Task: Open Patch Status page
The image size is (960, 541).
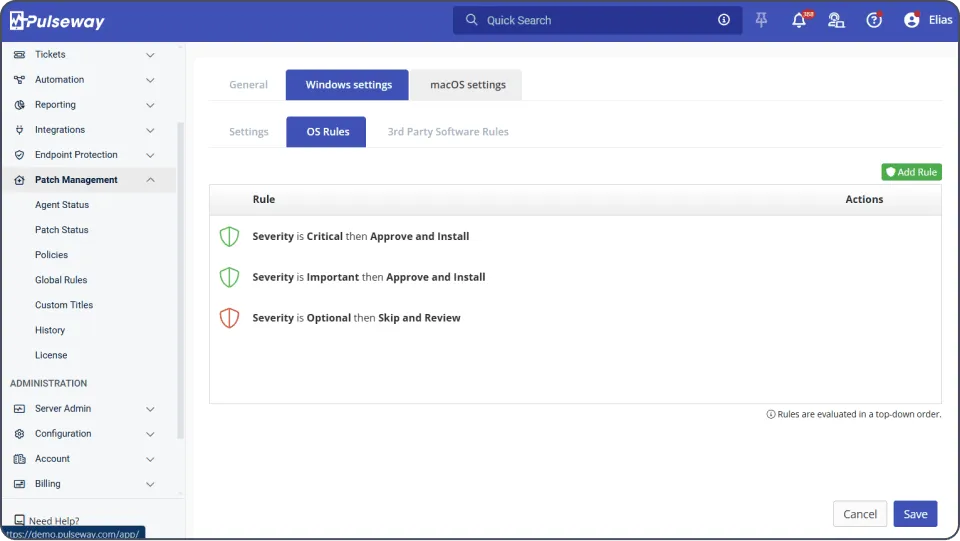Action: pyautogui.click(x=61, y=230)
